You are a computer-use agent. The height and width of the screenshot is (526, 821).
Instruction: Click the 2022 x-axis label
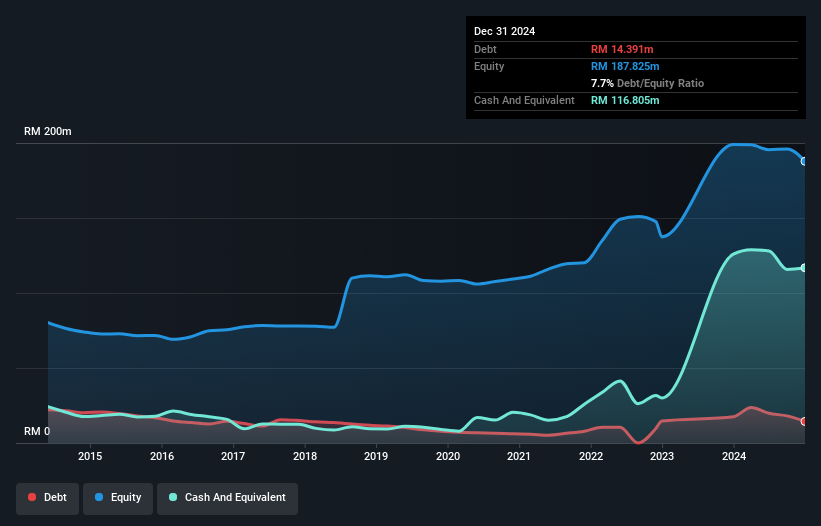tap(591, 456)
